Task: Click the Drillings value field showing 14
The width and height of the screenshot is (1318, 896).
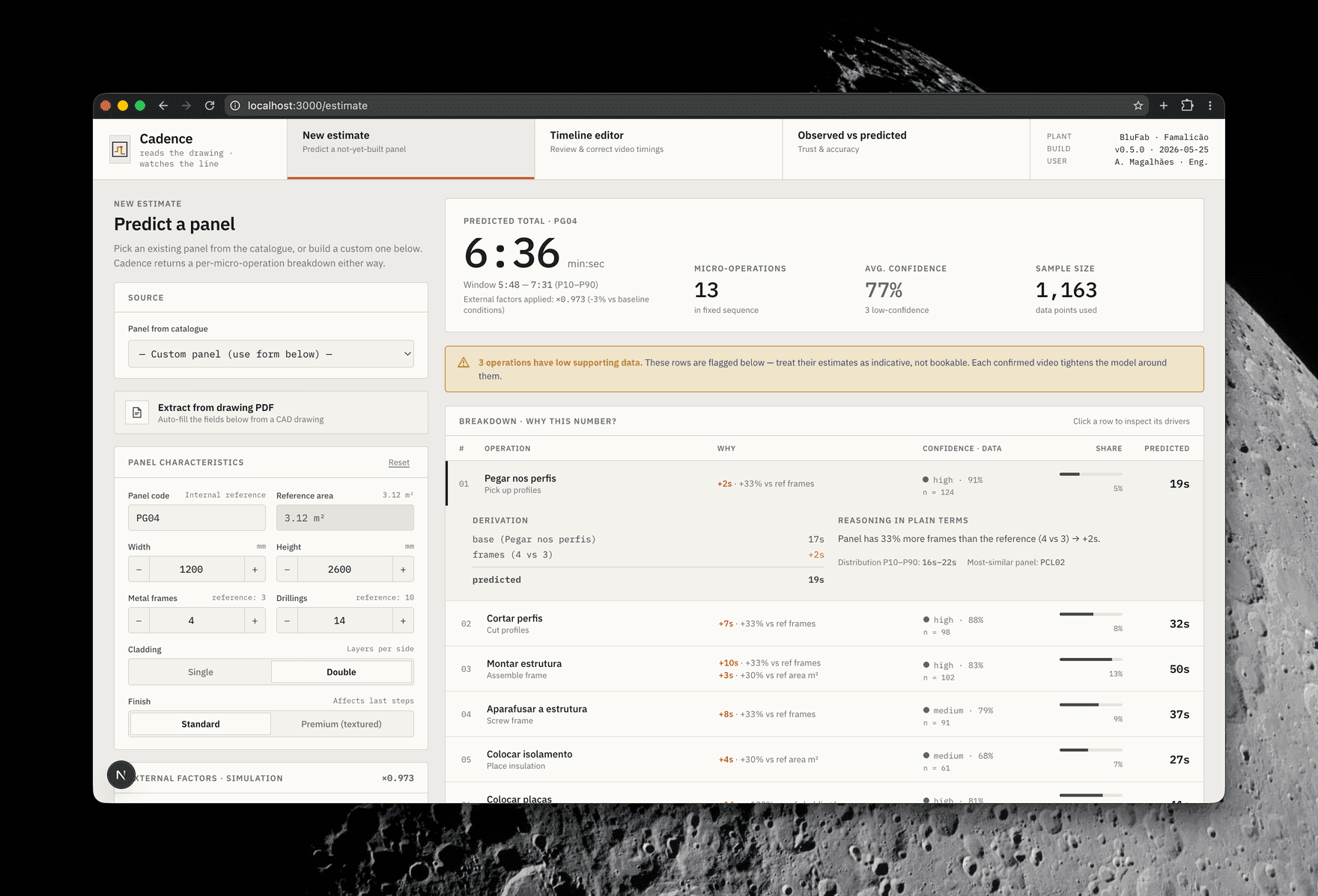Action: (345, 621)
